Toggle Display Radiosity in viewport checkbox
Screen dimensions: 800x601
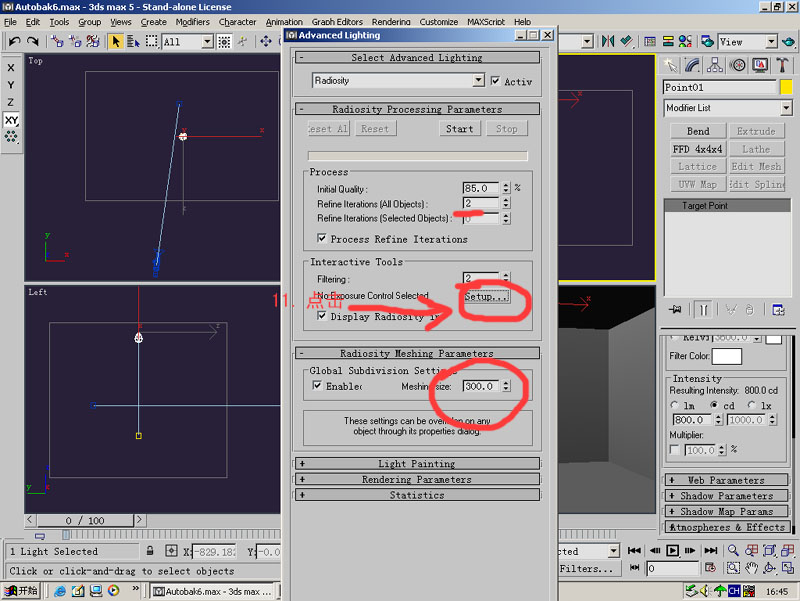coord(322,316)
